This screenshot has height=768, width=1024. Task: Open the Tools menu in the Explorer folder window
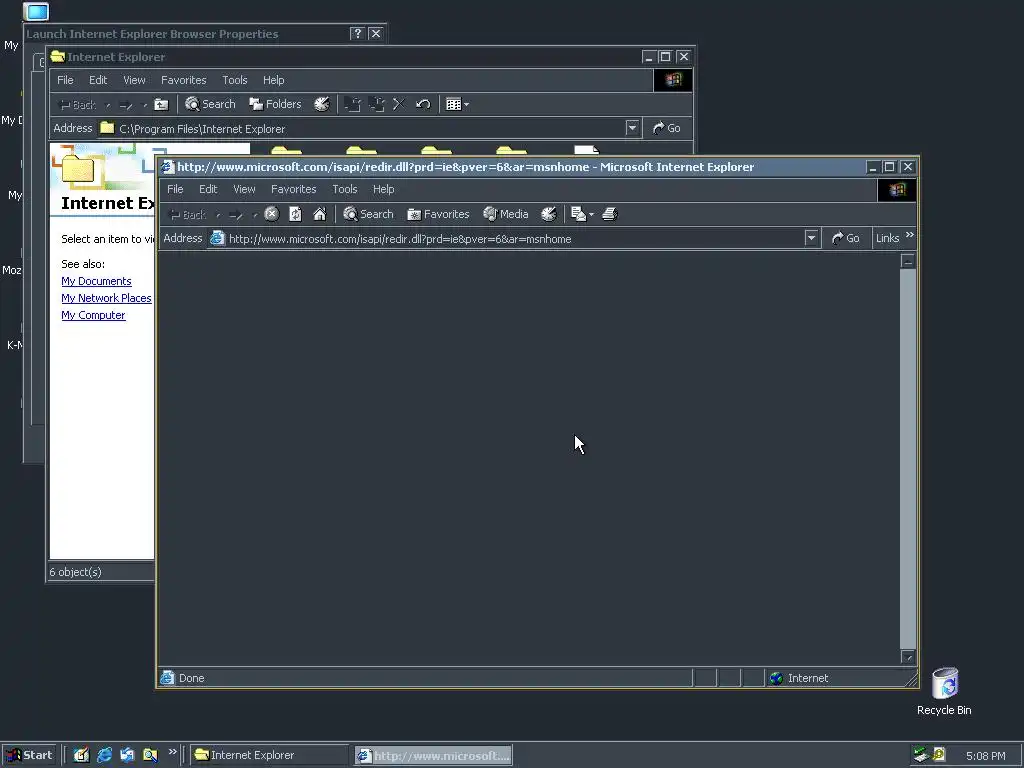click(234, 80)
